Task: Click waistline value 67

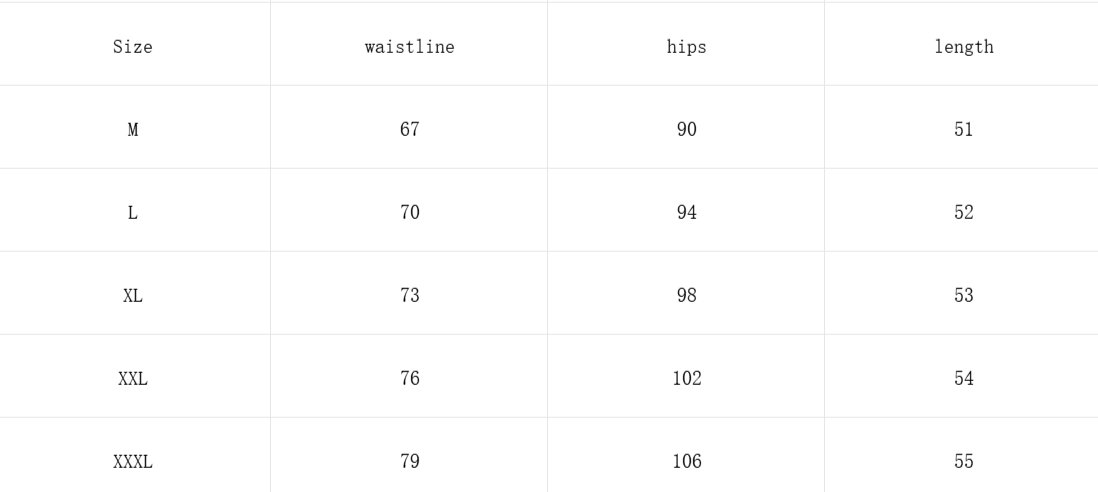Action: coord(409,130)
